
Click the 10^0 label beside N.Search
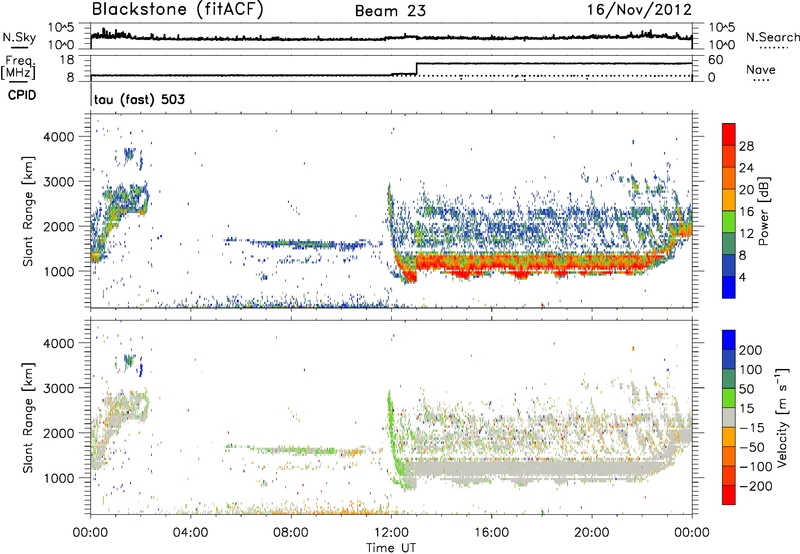[721, 44]
